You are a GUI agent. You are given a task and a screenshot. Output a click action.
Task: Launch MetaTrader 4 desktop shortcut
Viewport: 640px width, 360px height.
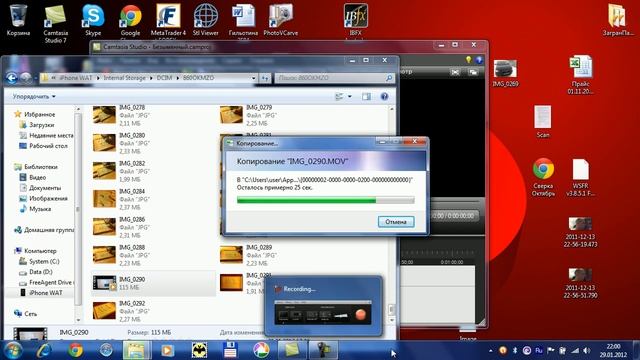[168, 20]
